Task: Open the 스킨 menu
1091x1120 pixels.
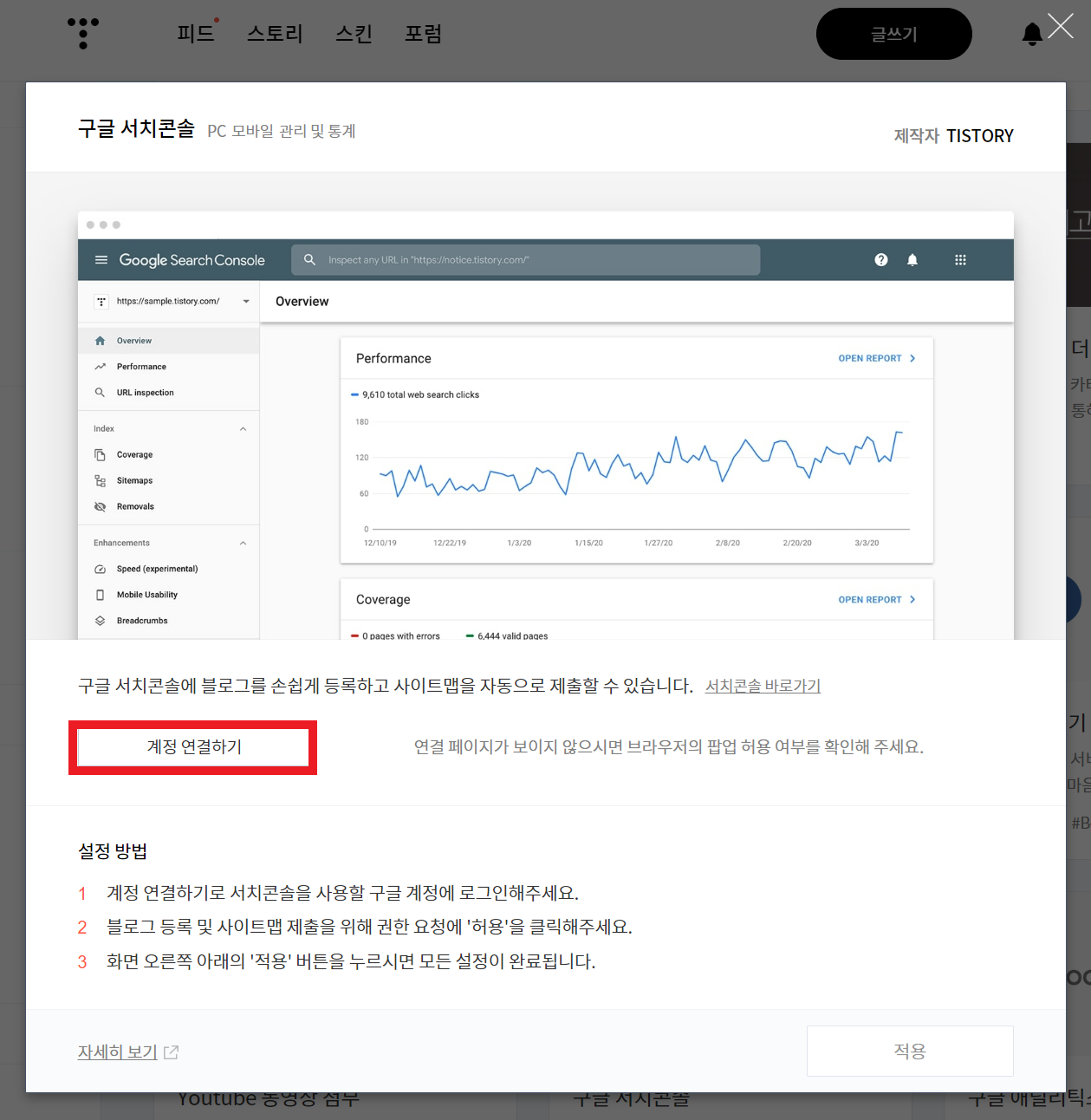Action: point(354,34)
